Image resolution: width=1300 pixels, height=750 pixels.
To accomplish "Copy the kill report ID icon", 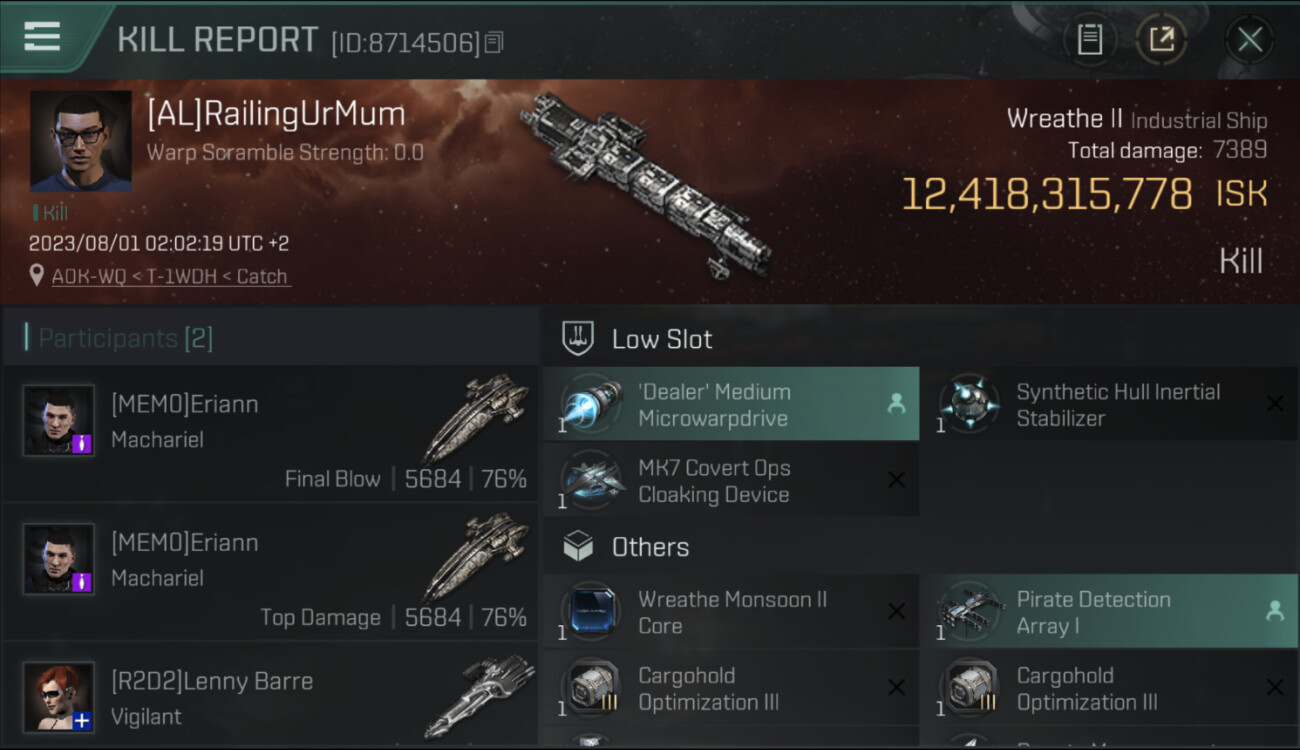I will pos(493,43).
